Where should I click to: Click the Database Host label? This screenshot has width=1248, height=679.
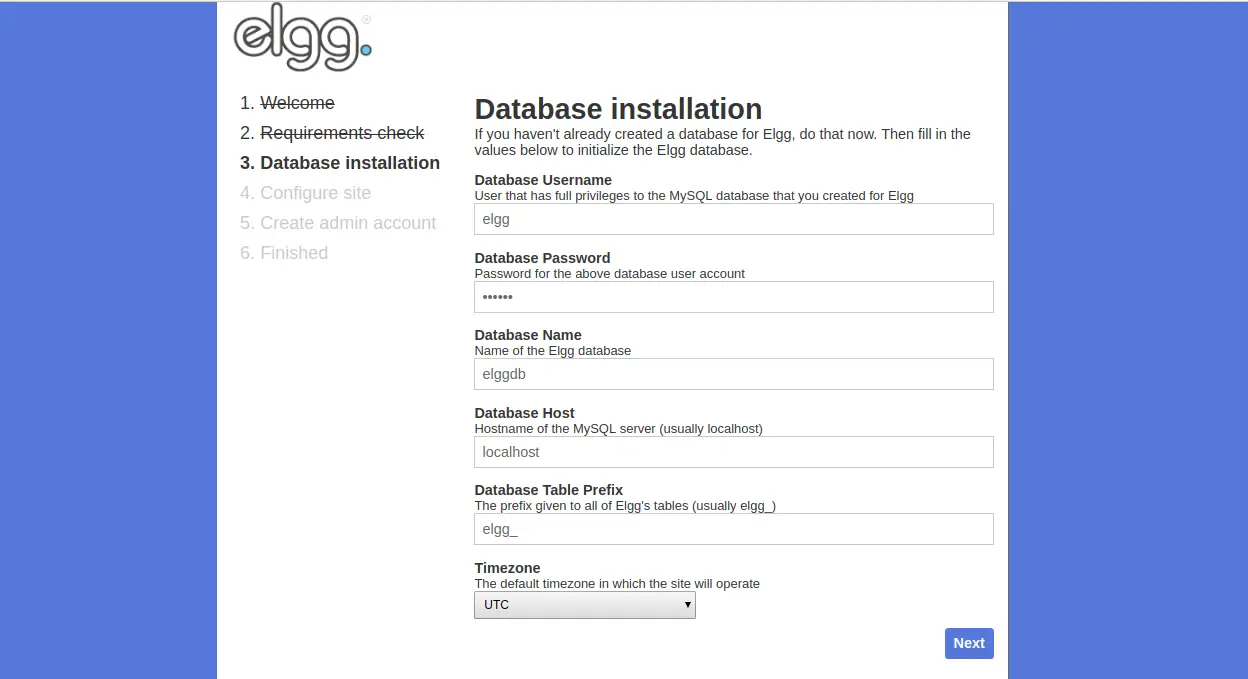point(525,413)
